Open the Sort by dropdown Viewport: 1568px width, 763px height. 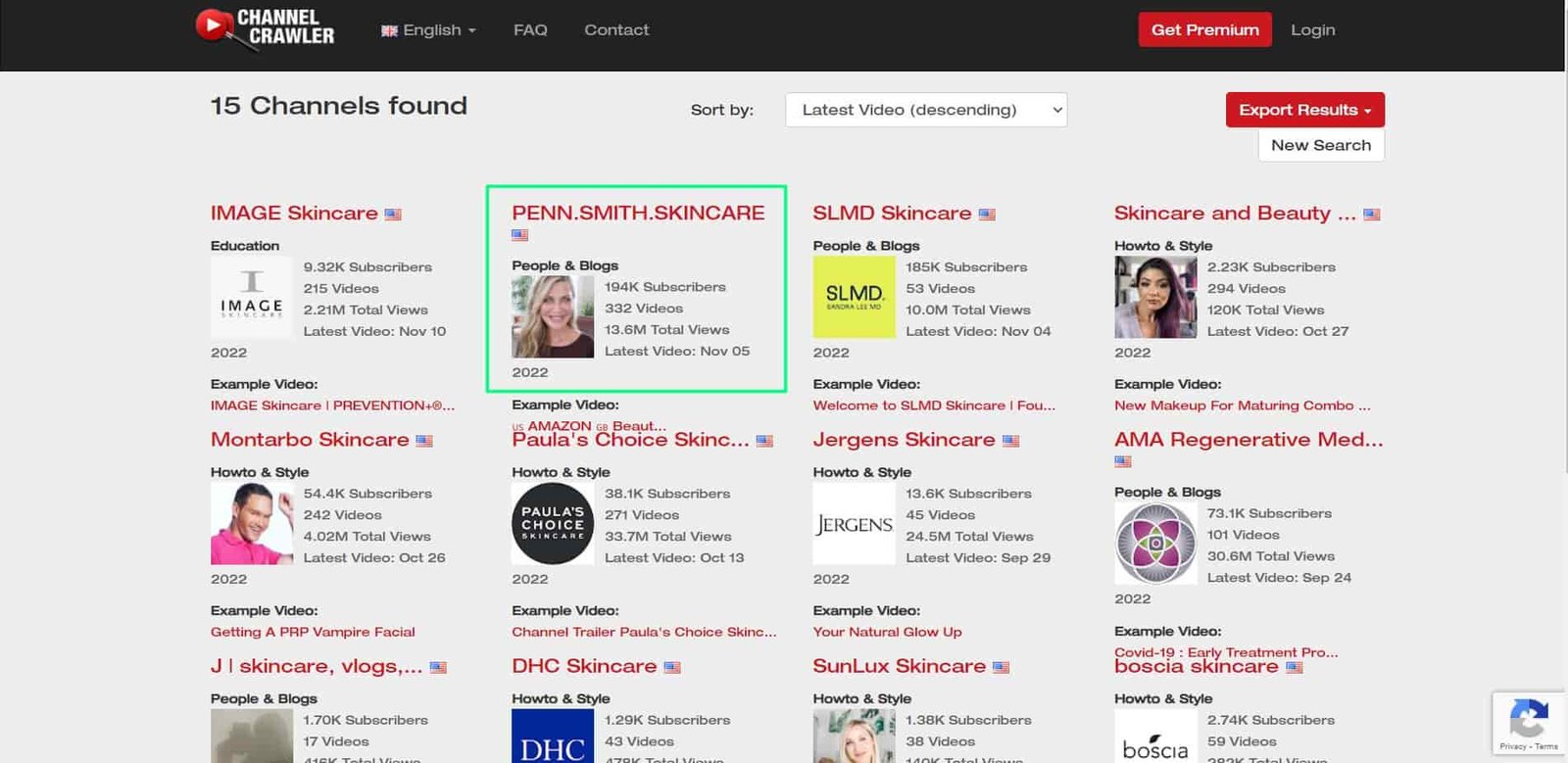pos(926,110)
